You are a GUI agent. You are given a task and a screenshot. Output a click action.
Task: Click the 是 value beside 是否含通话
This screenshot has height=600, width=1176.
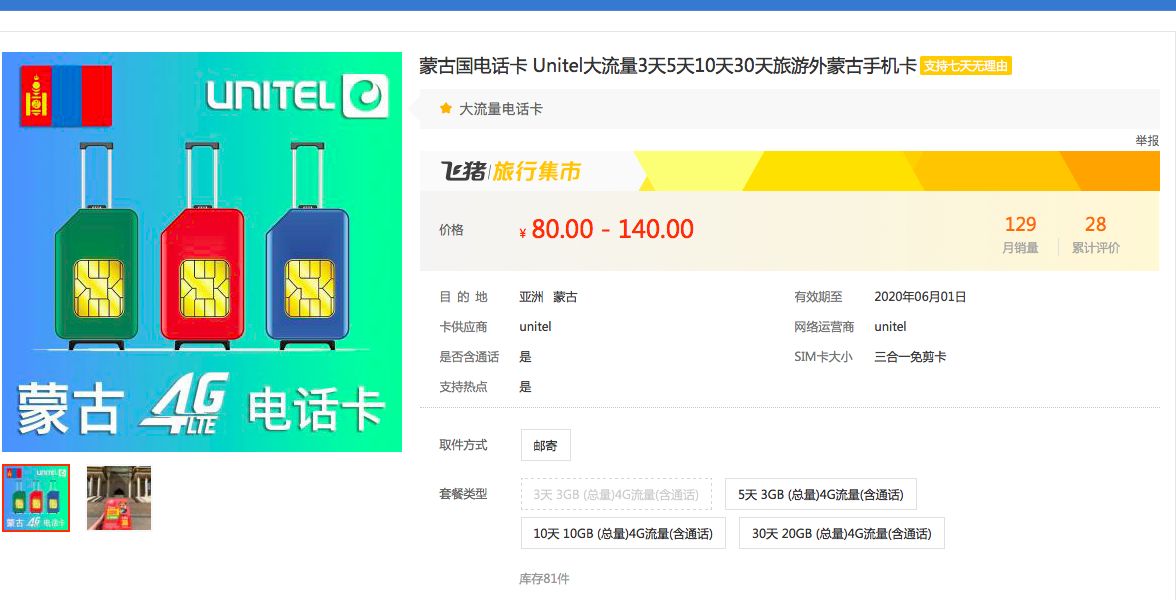pos(525,357)
